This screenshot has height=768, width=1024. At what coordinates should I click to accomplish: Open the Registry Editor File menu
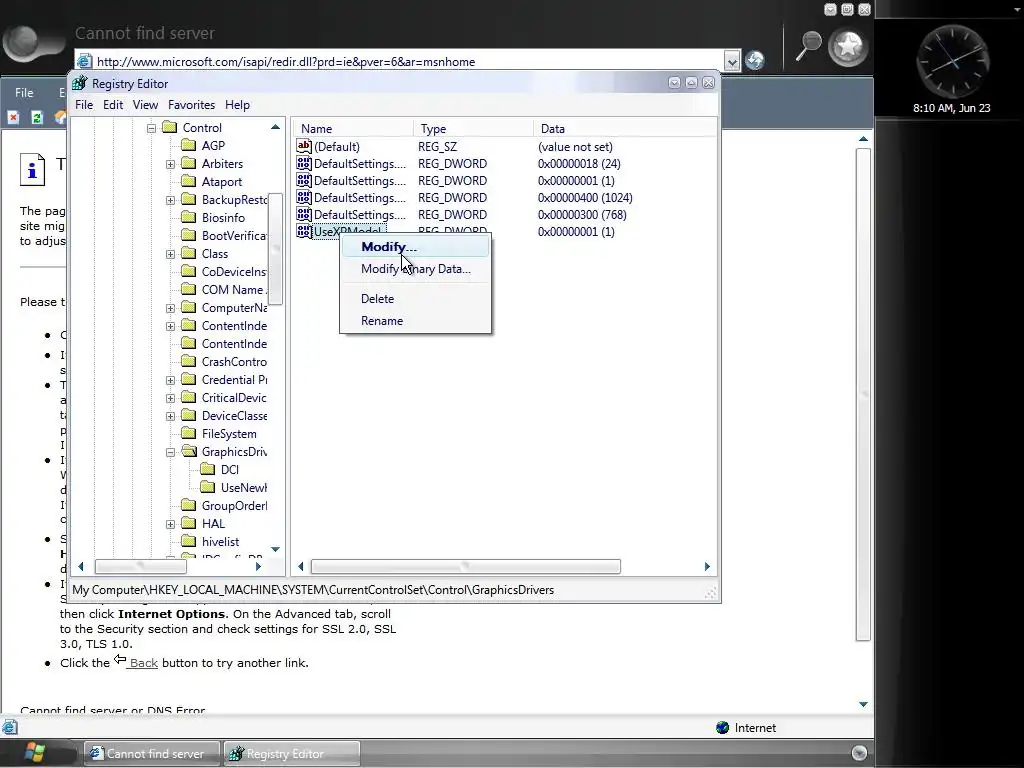[x=84, y=104]
